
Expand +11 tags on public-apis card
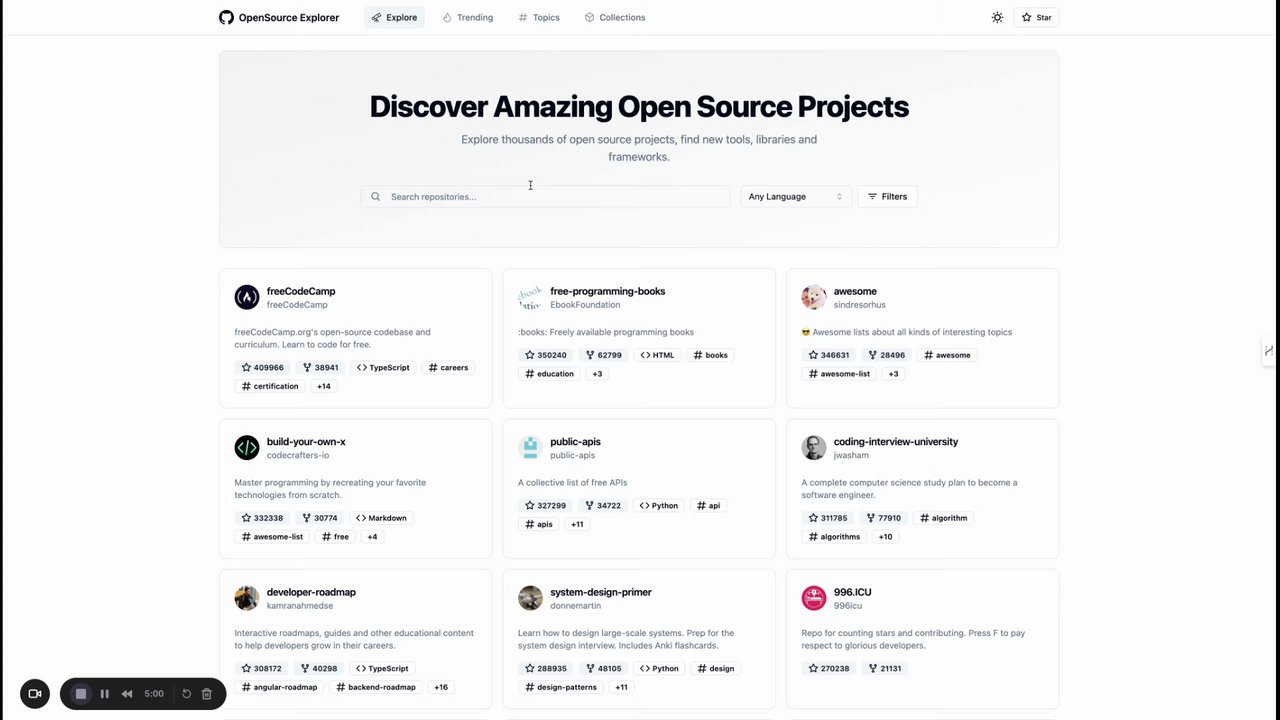pos(577,524)
